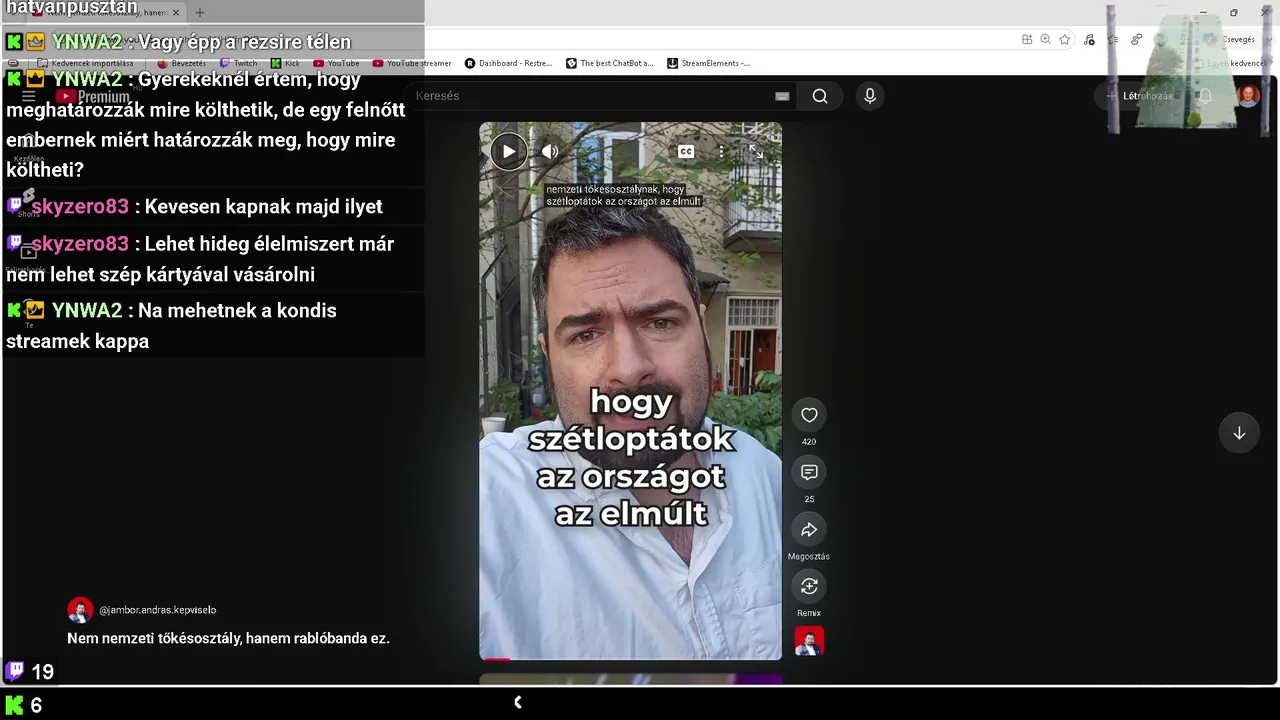Like the Short with the heart button

pos(809,415)
